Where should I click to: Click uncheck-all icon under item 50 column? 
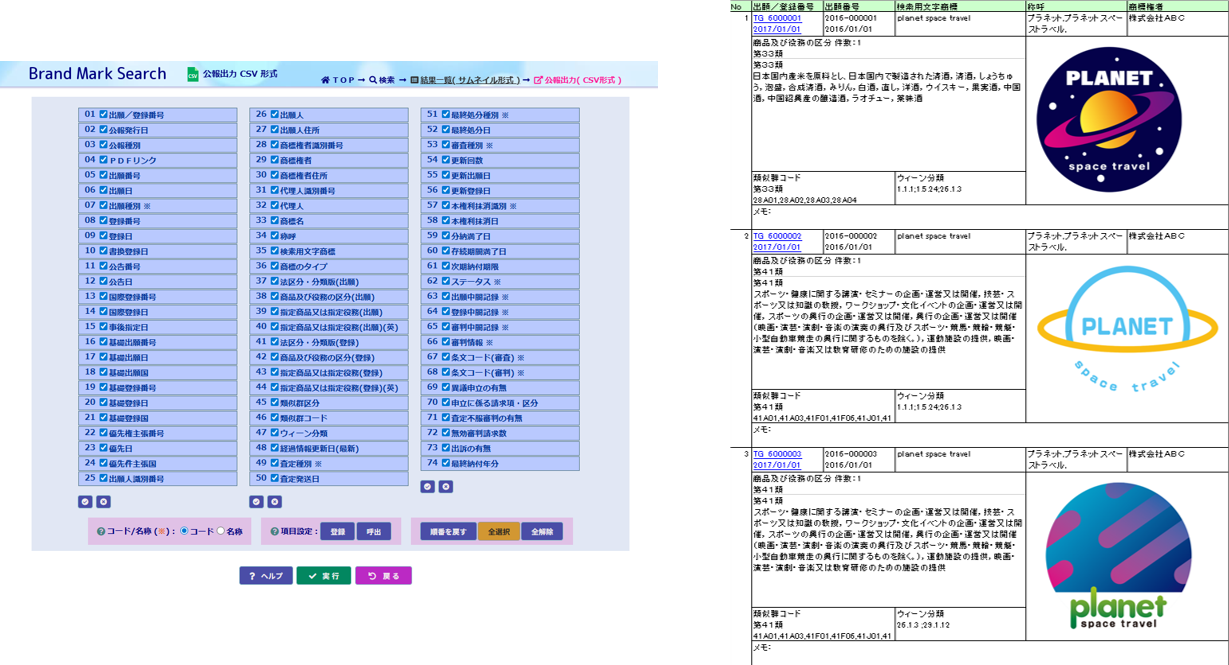(274, 502)
